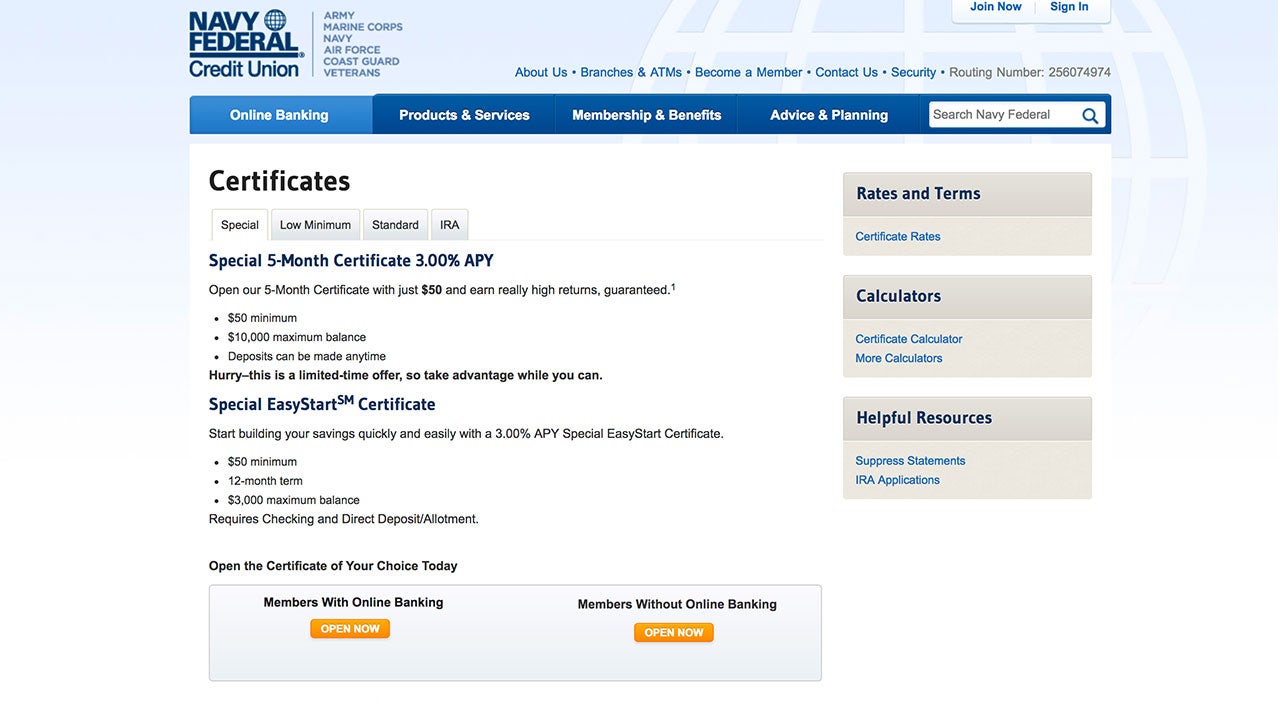Open Membership & Benefits menu
Screen dimensions: 1280x720
pos(646,115)
